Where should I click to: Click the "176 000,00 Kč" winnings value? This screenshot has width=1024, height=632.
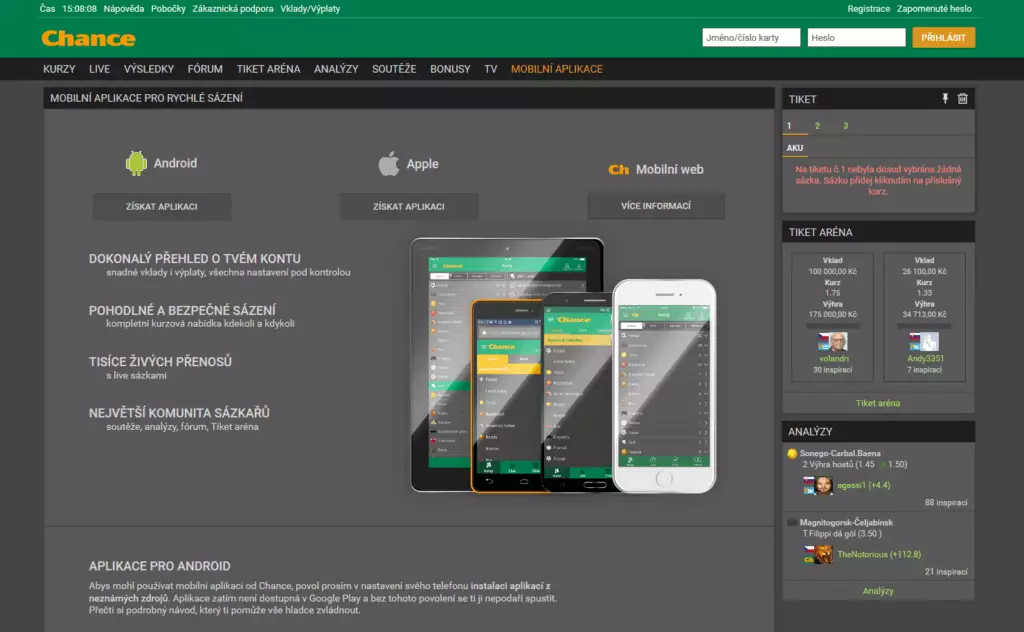[x=833, y=315]
